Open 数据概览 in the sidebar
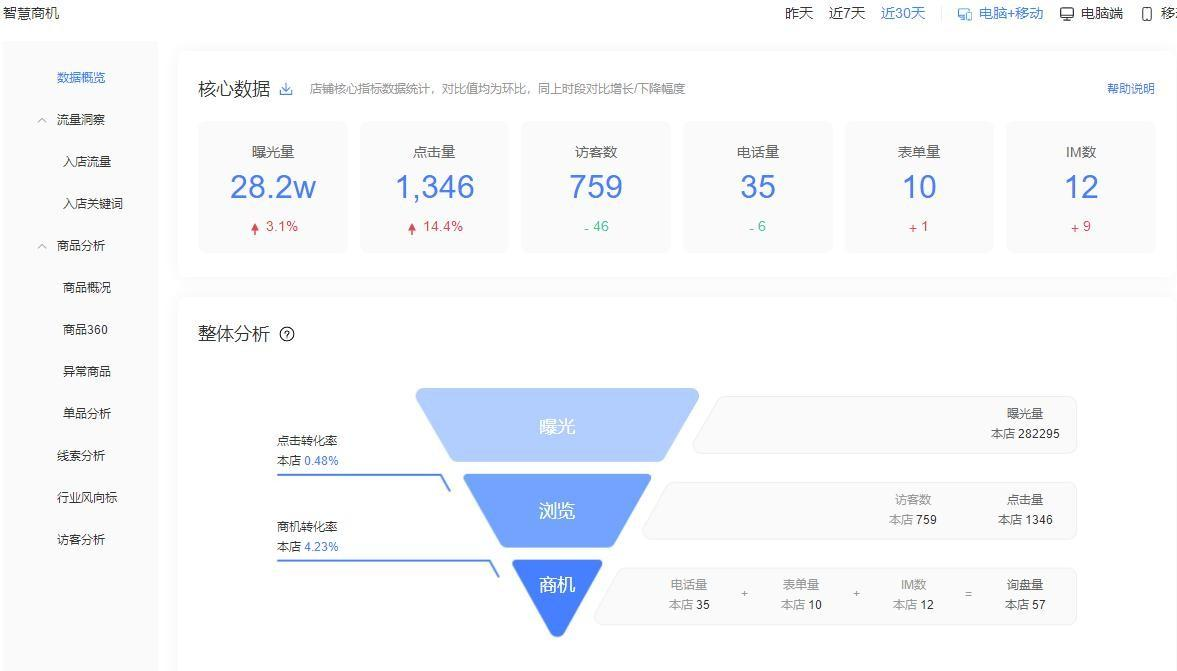Viewport: 1177px width, 671px height. [x=81, y=77]
